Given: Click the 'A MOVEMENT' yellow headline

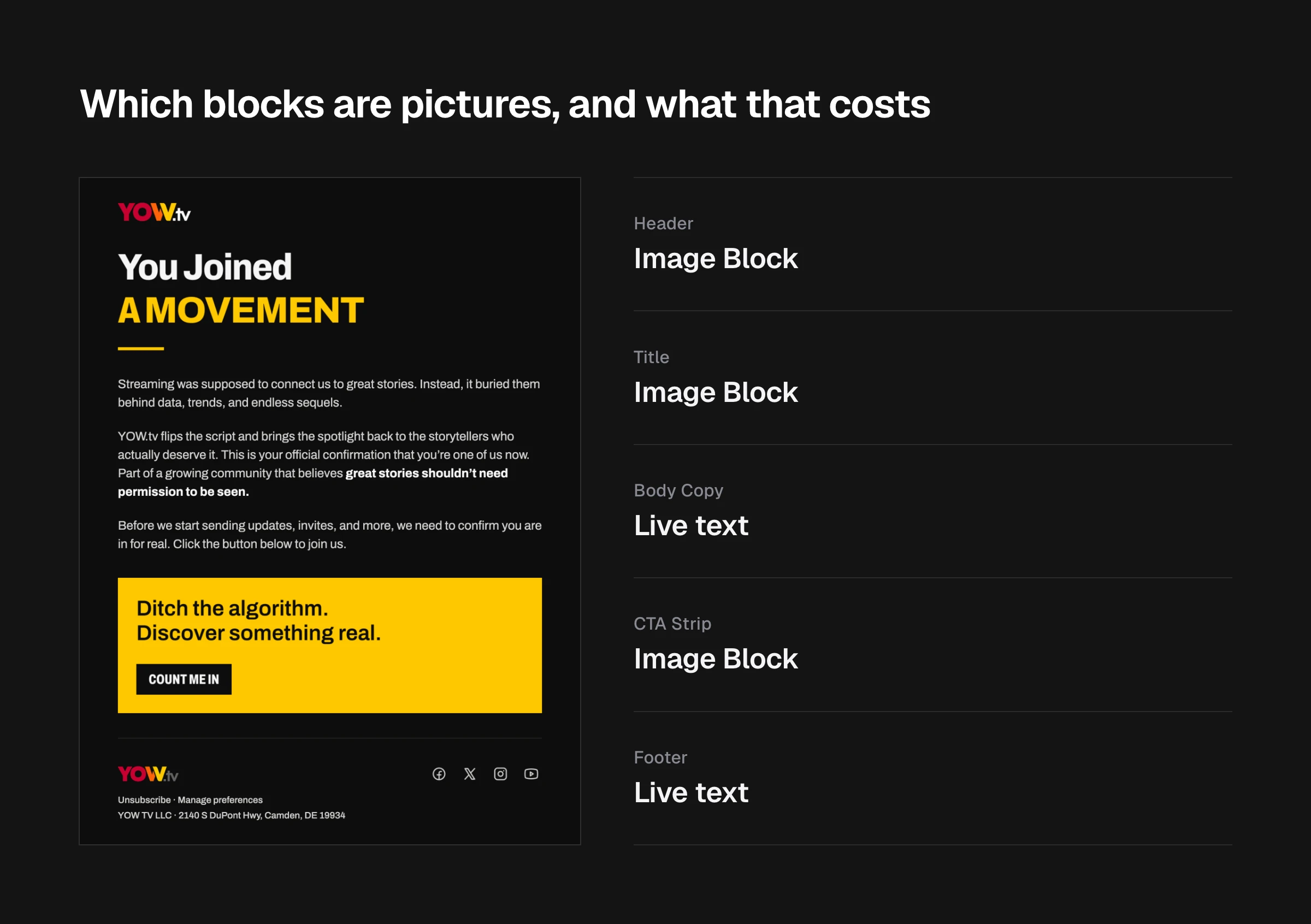Looking at the screenshot, I should click(240, 310).
